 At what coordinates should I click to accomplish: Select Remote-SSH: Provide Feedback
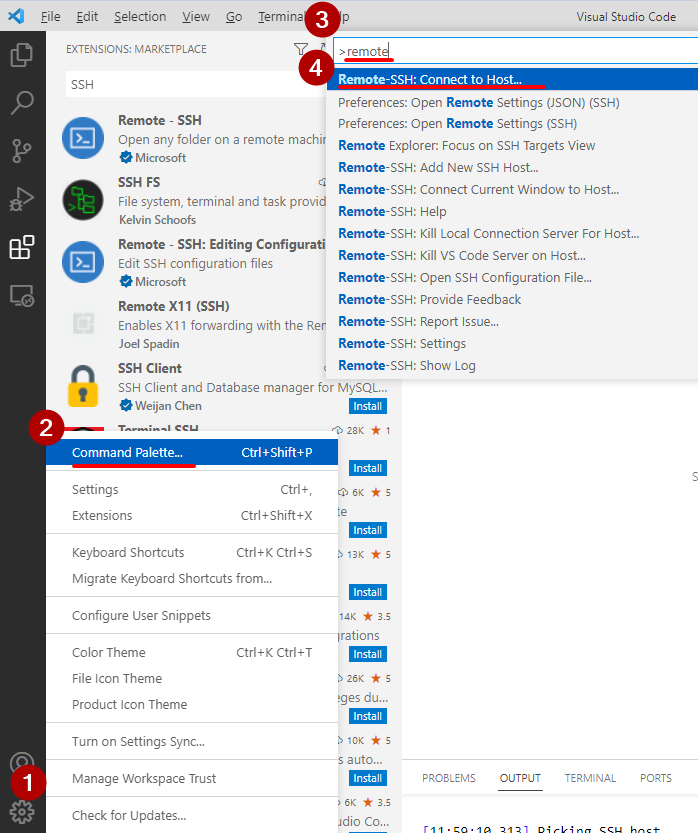(512, 300)
